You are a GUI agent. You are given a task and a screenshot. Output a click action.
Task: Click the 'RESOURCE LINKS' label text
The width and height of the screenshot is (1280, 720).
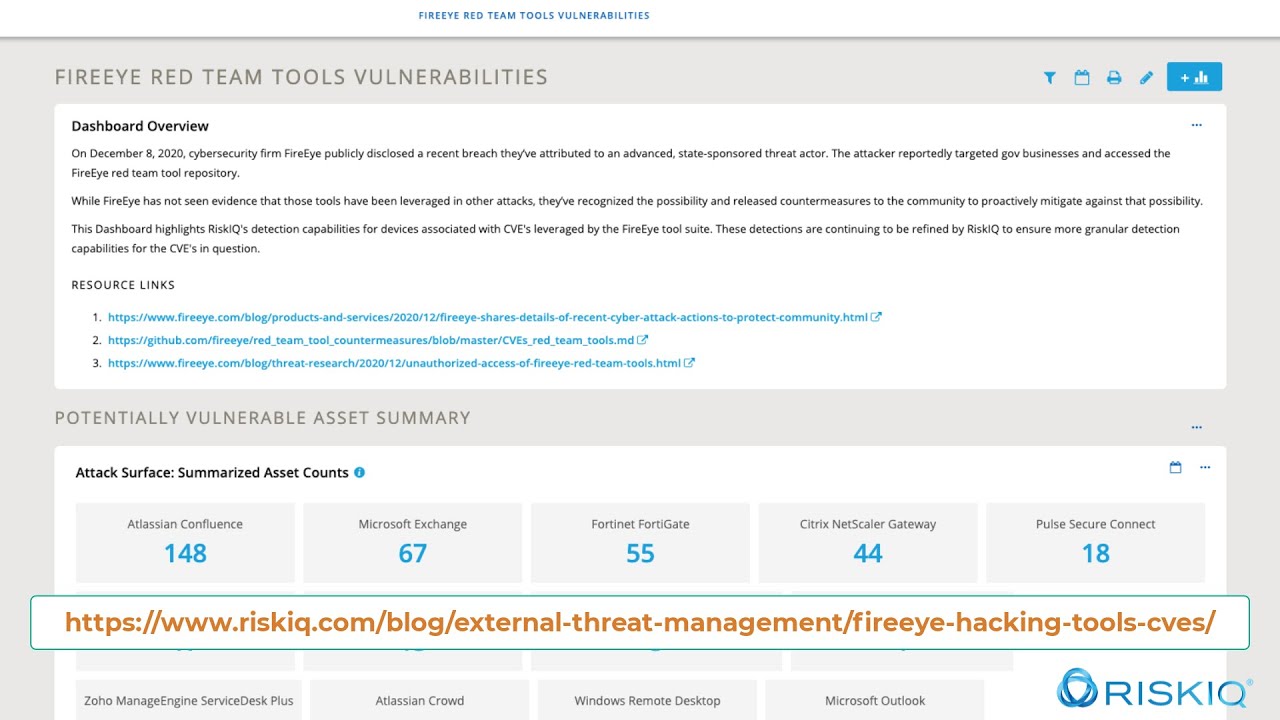(123, 285)
